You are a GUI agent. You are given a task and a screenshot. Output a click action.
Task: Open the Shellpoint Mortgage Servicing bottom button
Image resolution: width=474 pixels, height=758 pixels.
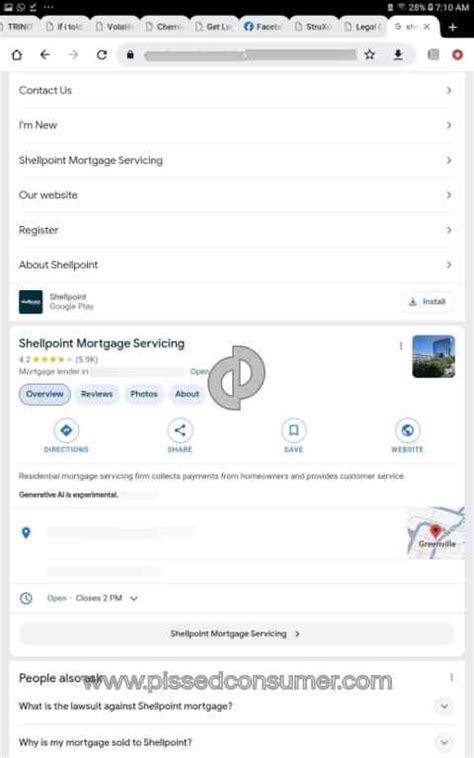pos(236,633)
